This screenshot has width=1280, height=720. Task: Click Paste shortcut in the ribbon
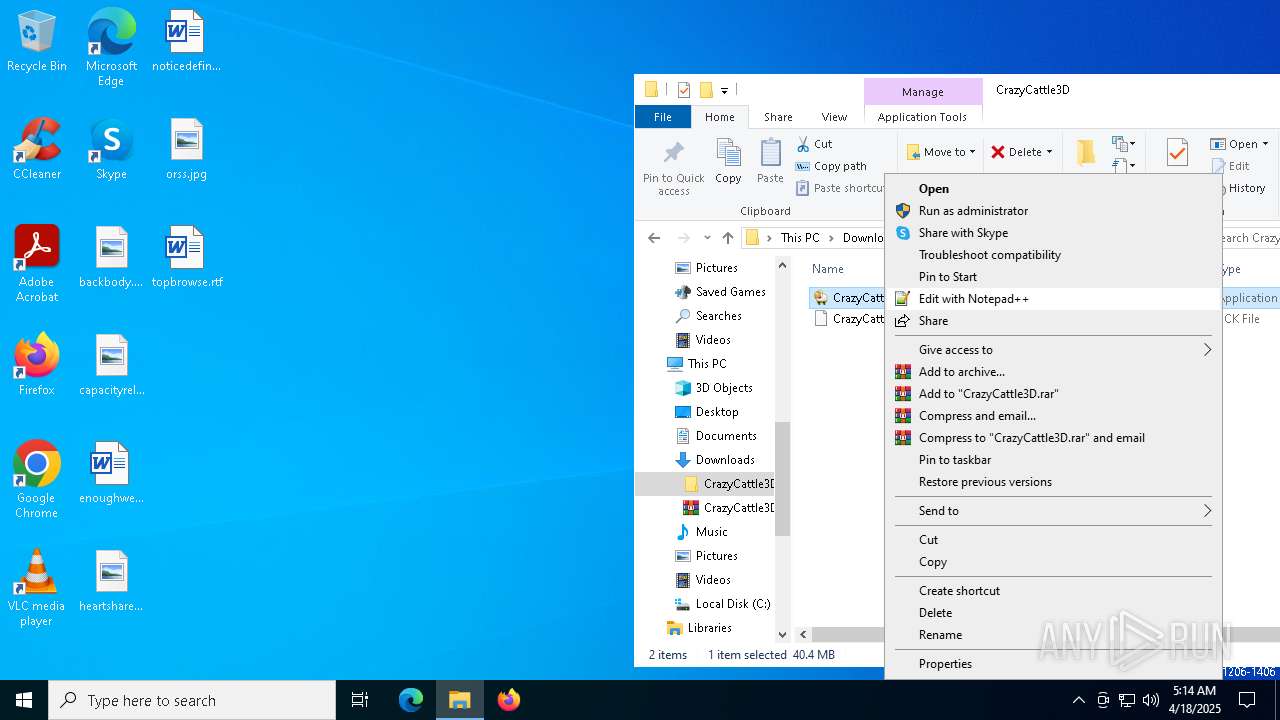(840, 188)
